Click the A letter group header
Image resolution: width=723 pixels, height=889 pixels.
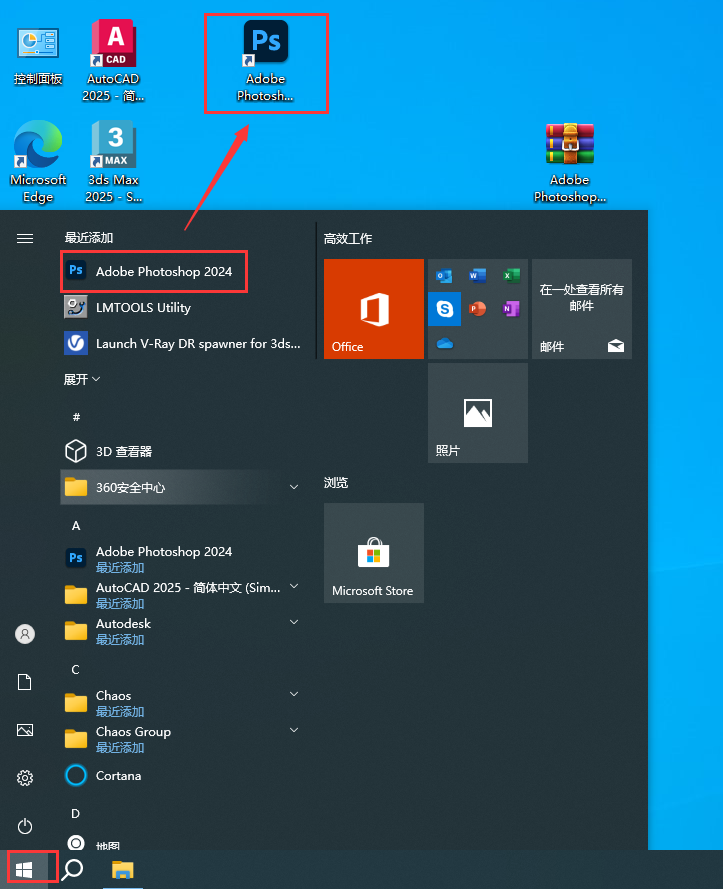tap(76, 526)
